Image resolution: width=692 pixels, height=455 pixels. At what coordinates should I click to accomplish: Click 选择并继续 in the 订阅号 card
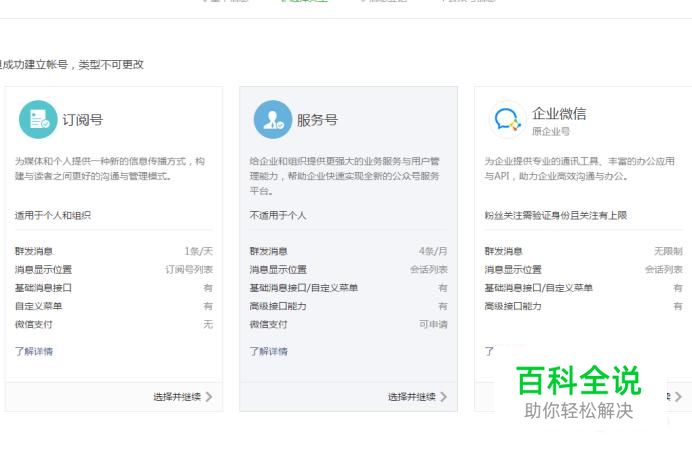point(177,397)
